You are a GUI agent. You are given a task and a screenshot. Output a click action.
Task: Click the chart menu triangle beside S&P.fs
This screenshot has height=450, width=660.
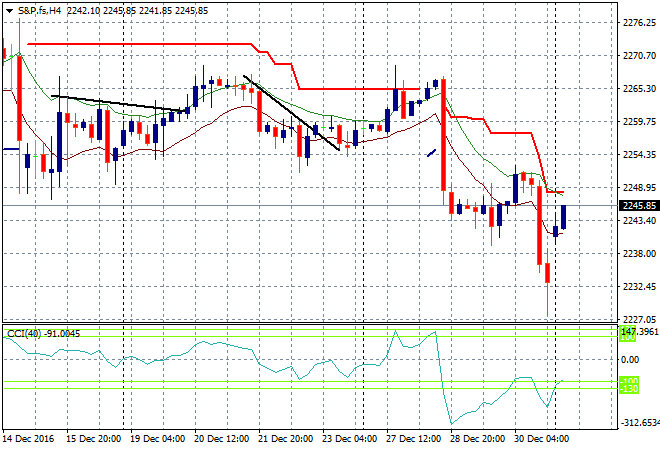point(9,11)
